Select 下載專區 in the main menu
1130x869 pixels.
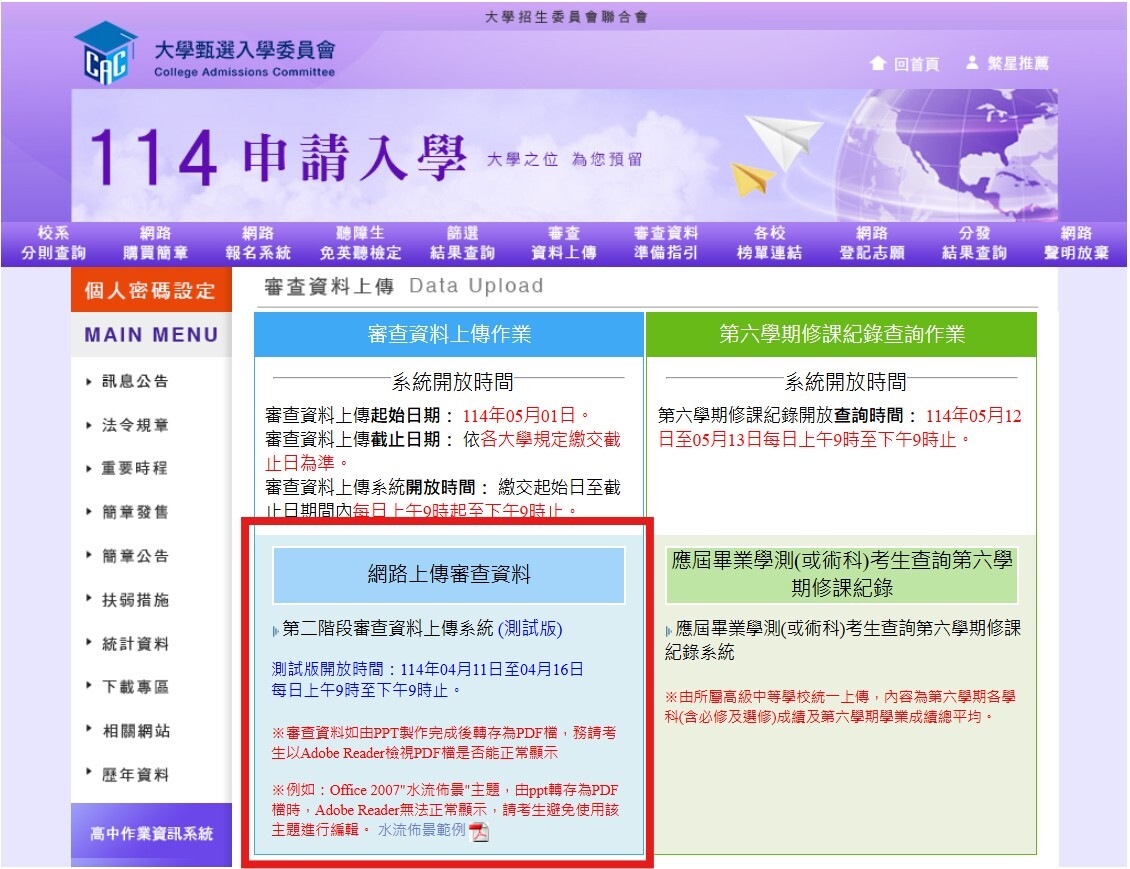[x=135, y=687]
